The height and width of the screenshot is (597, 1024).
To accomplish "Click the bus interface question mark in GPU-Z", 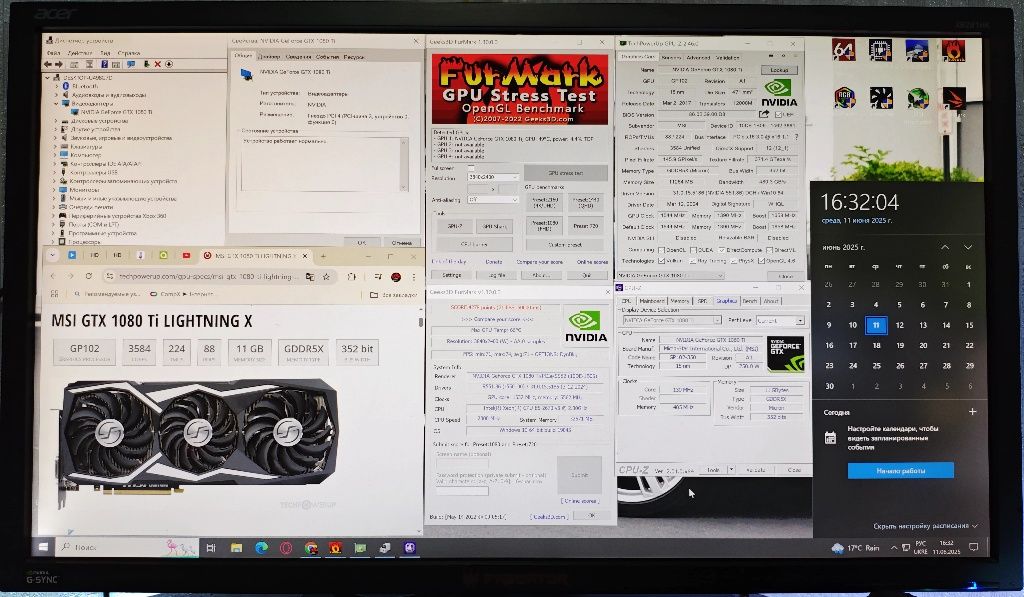I will click(x=796, y=137).
